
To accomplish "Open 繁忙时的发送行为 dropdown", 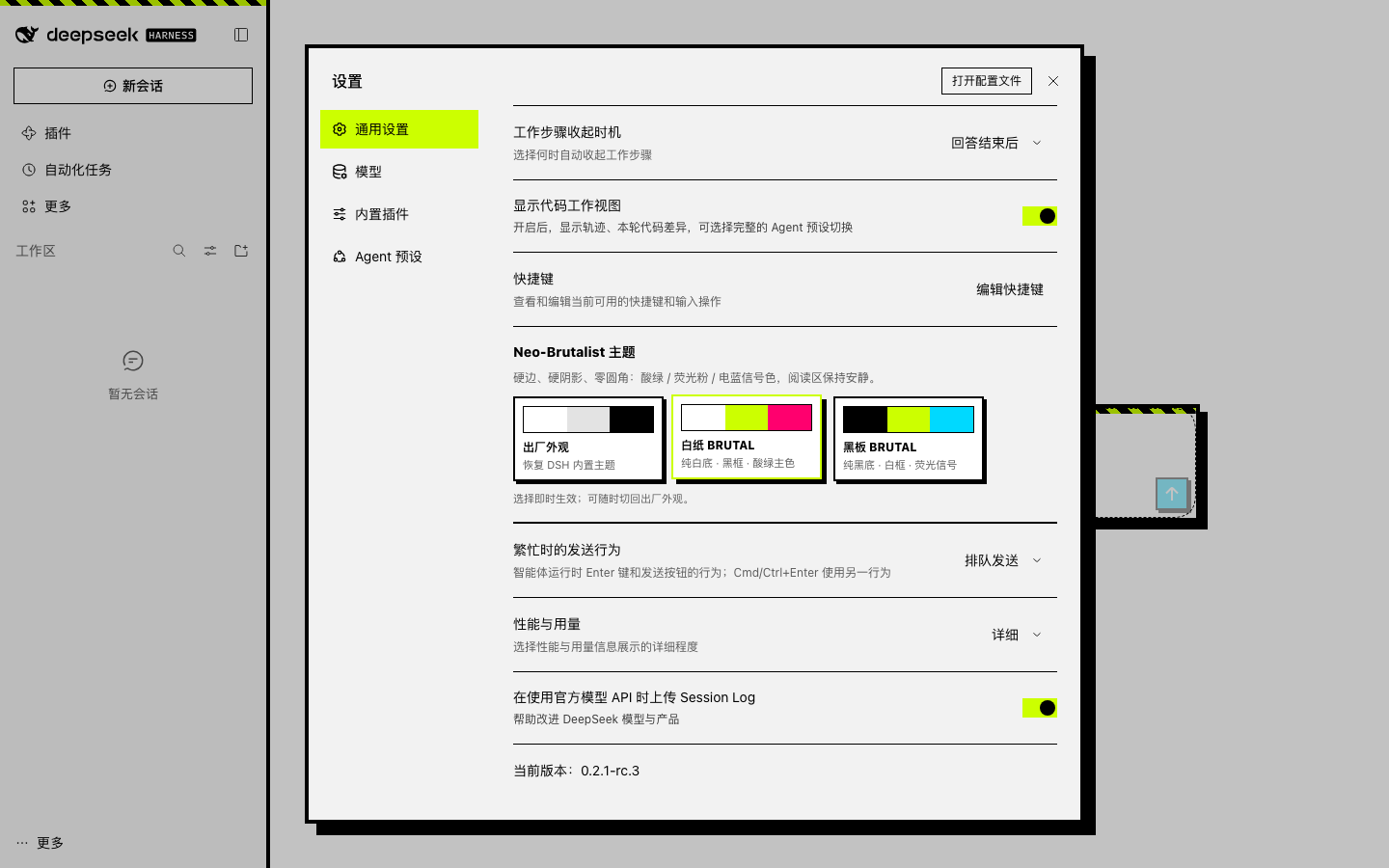I will [x=1003, y=560].
